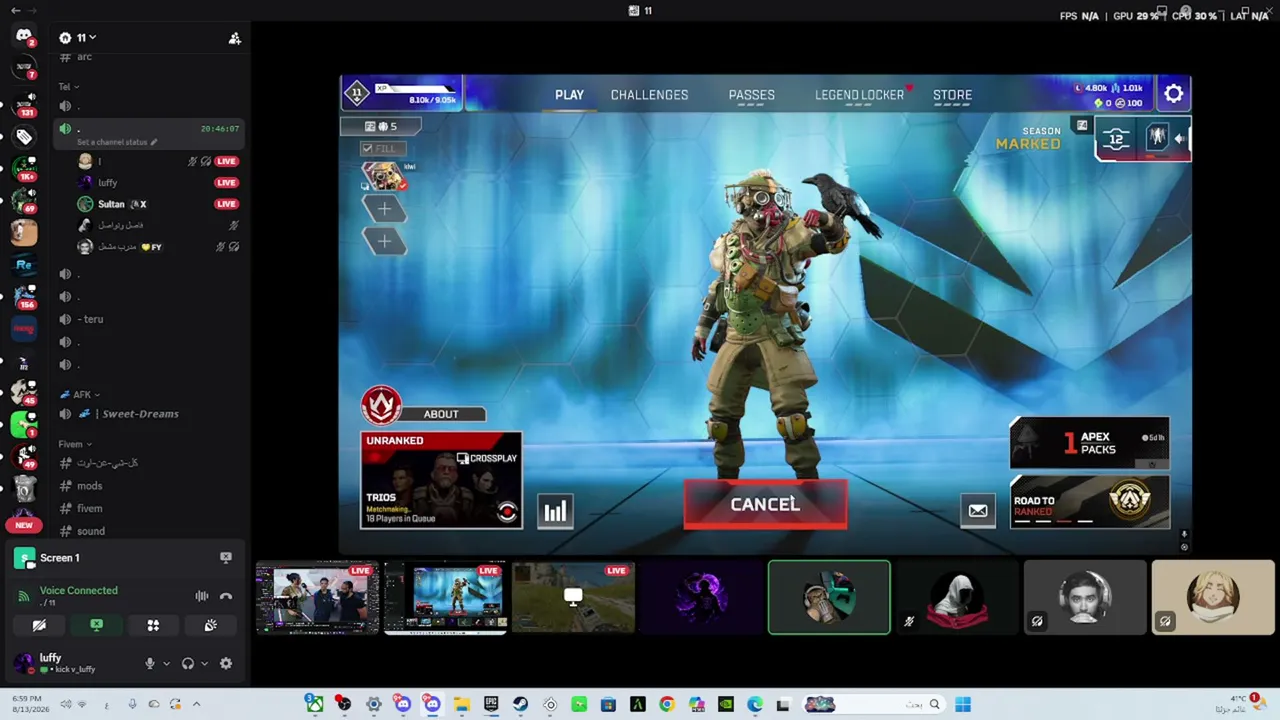Open the Passes tab
Viewport: 1280px width, 720px height.
coord(752,95)
